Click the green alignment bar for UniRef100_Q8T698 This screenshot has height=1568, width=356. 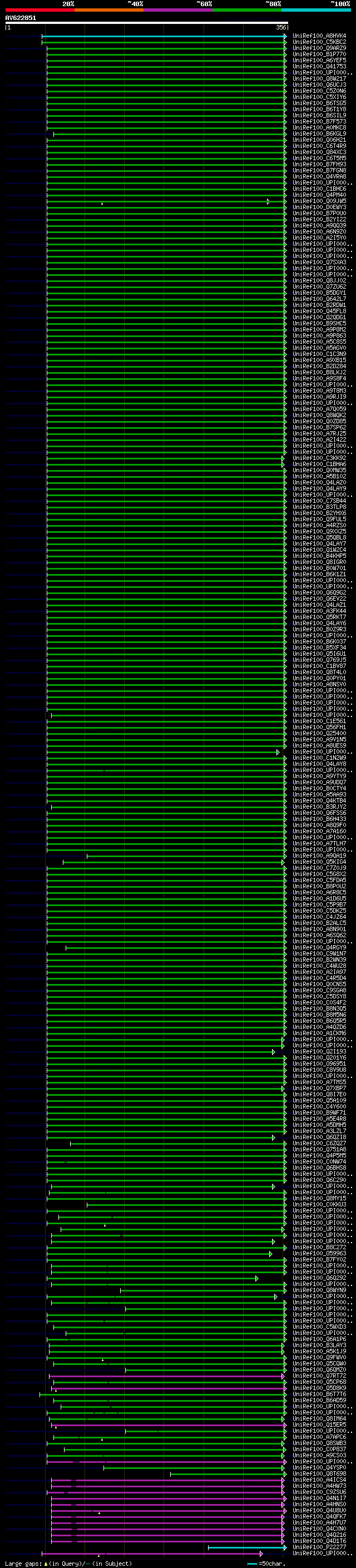(x=228, y=1473)
